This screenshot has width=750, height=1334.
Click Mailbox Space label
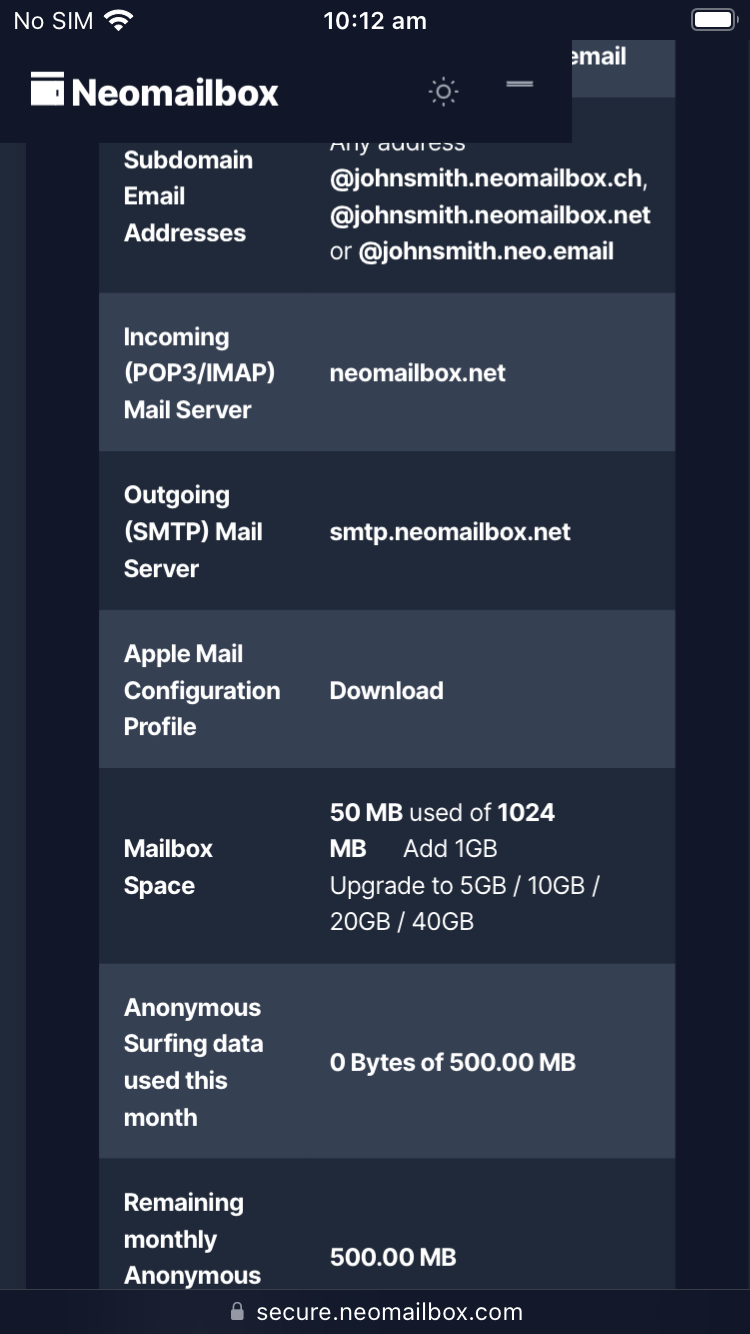click(x=168, y=867)
